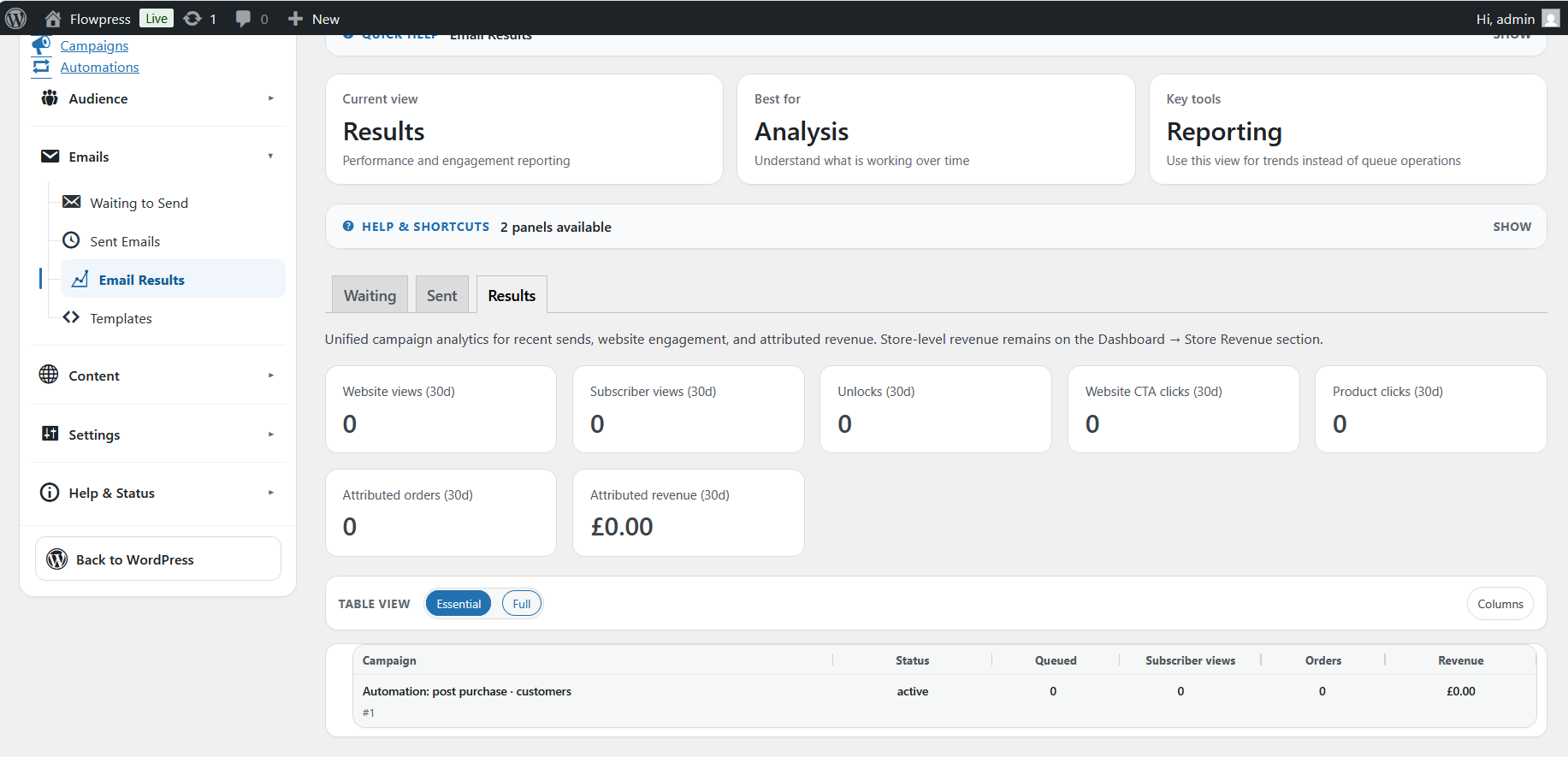Select the Results tab
The height and width of the screenshot is (757, 1568).
coord(512,295)
